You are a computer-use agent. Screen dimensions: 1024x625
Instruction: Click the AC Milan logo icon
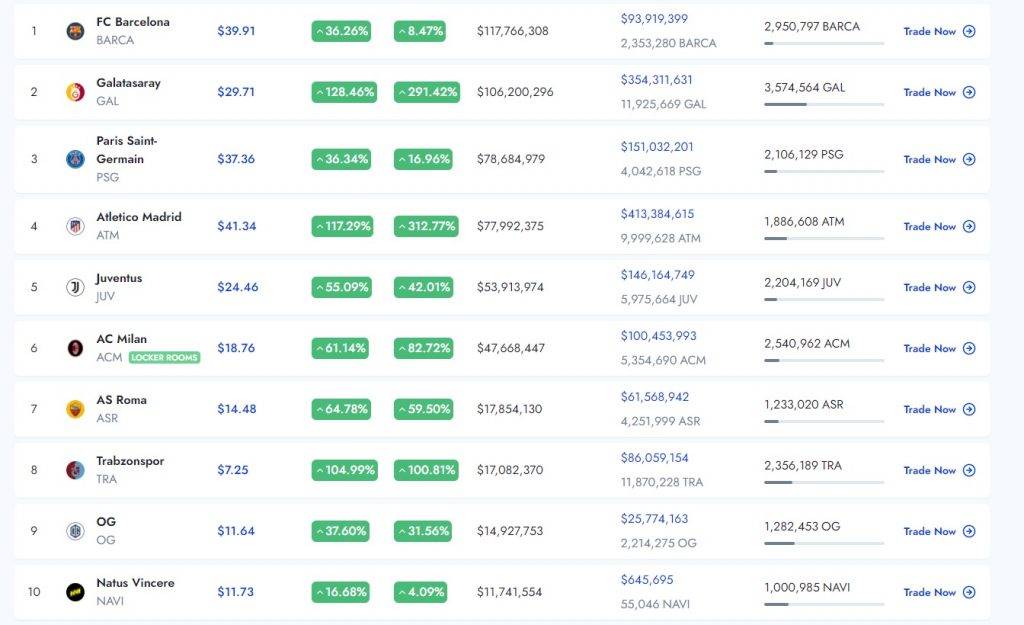(75, 348)
